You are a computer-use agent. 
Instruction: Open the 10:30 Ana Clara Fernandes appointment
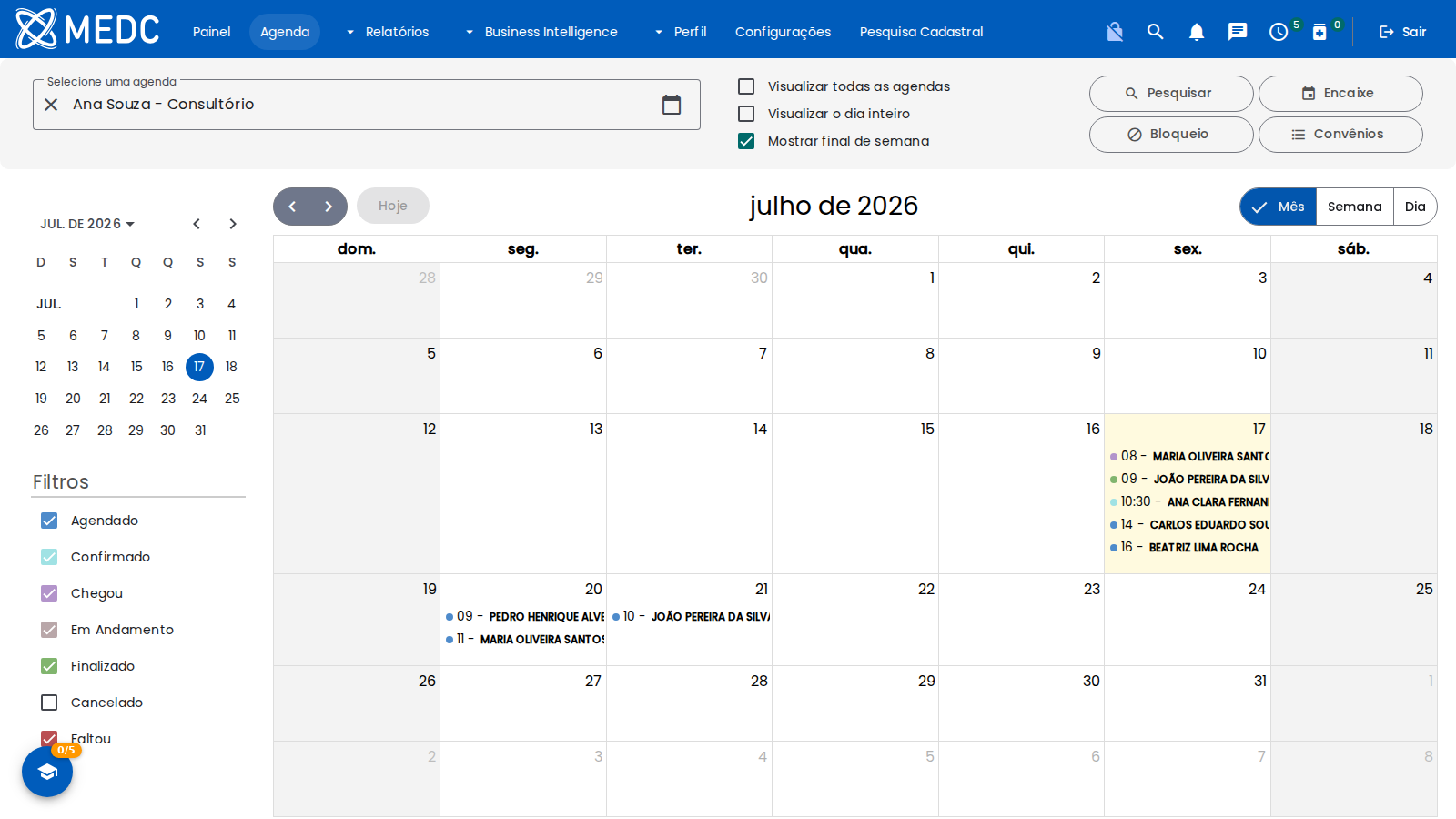1188,501
